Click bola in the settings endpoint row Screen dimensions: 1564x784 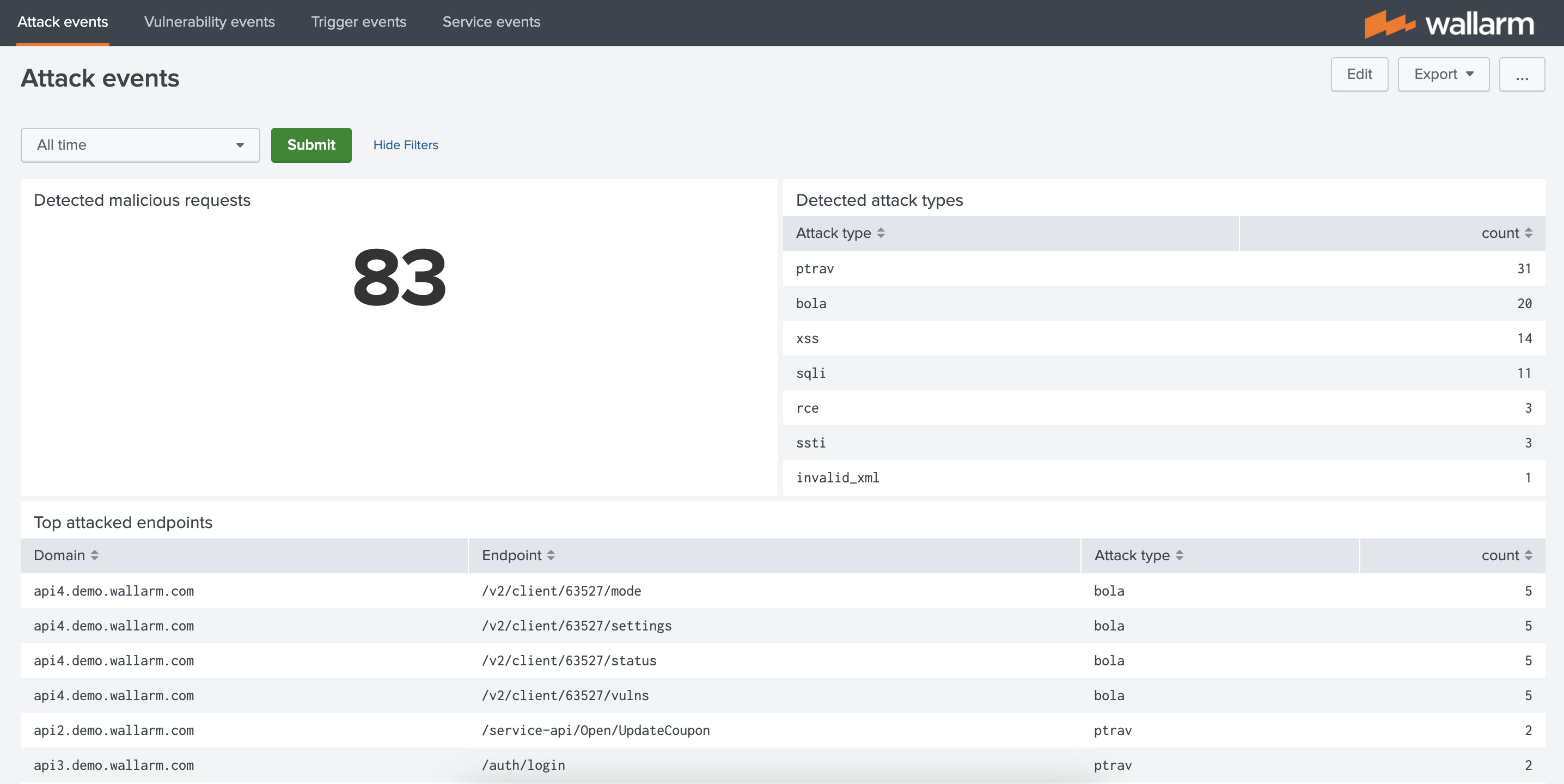(x=1109, y=626)
